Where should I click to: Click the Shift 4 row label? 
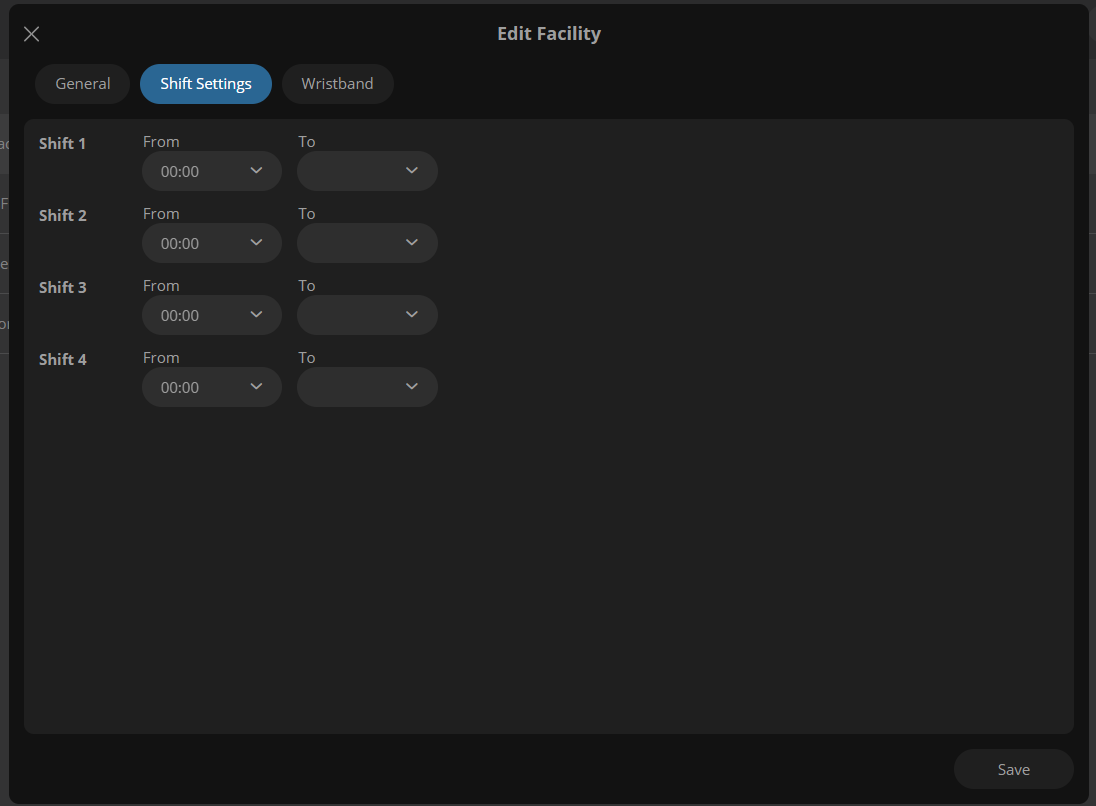click(62, 359)
